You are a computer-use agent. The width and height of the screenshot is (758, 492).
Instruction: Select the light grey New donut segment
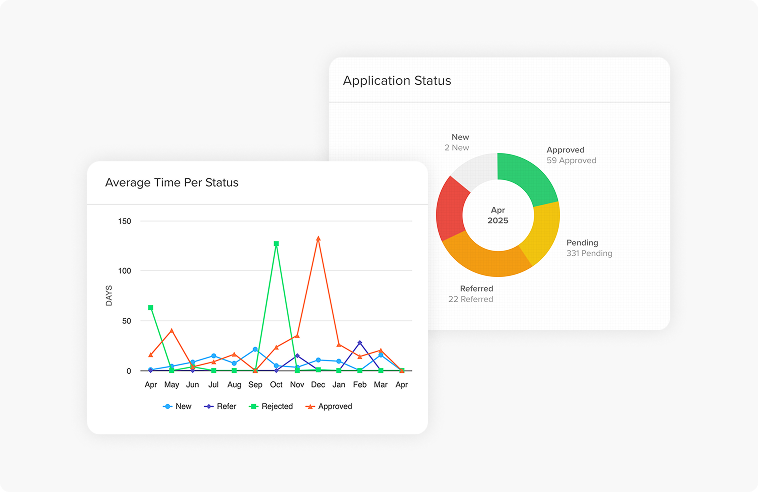(x=476, y=169)
